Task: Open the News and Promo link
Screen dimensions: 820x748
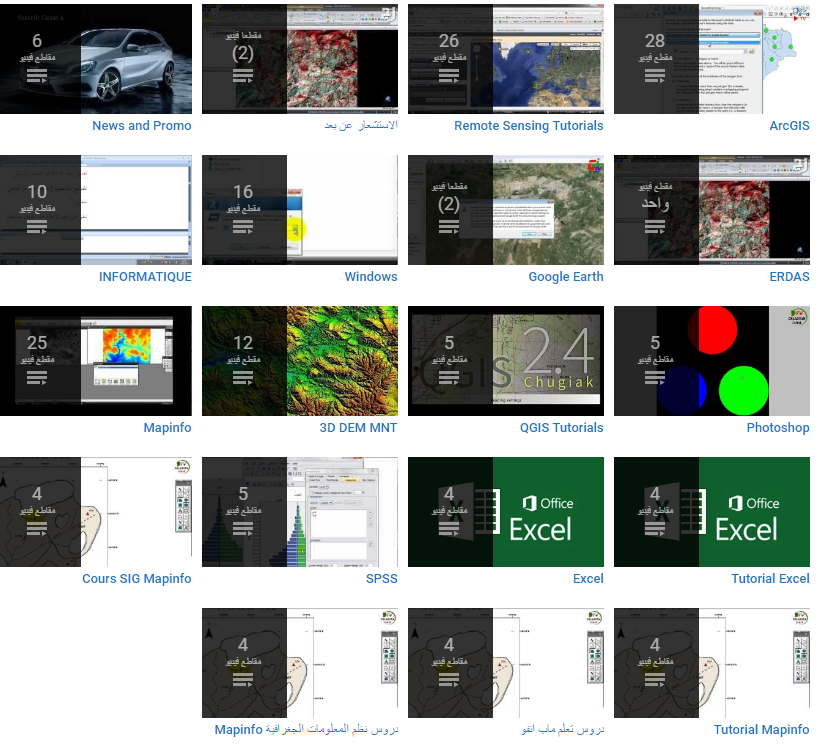Action: click(x=142, y=126)
